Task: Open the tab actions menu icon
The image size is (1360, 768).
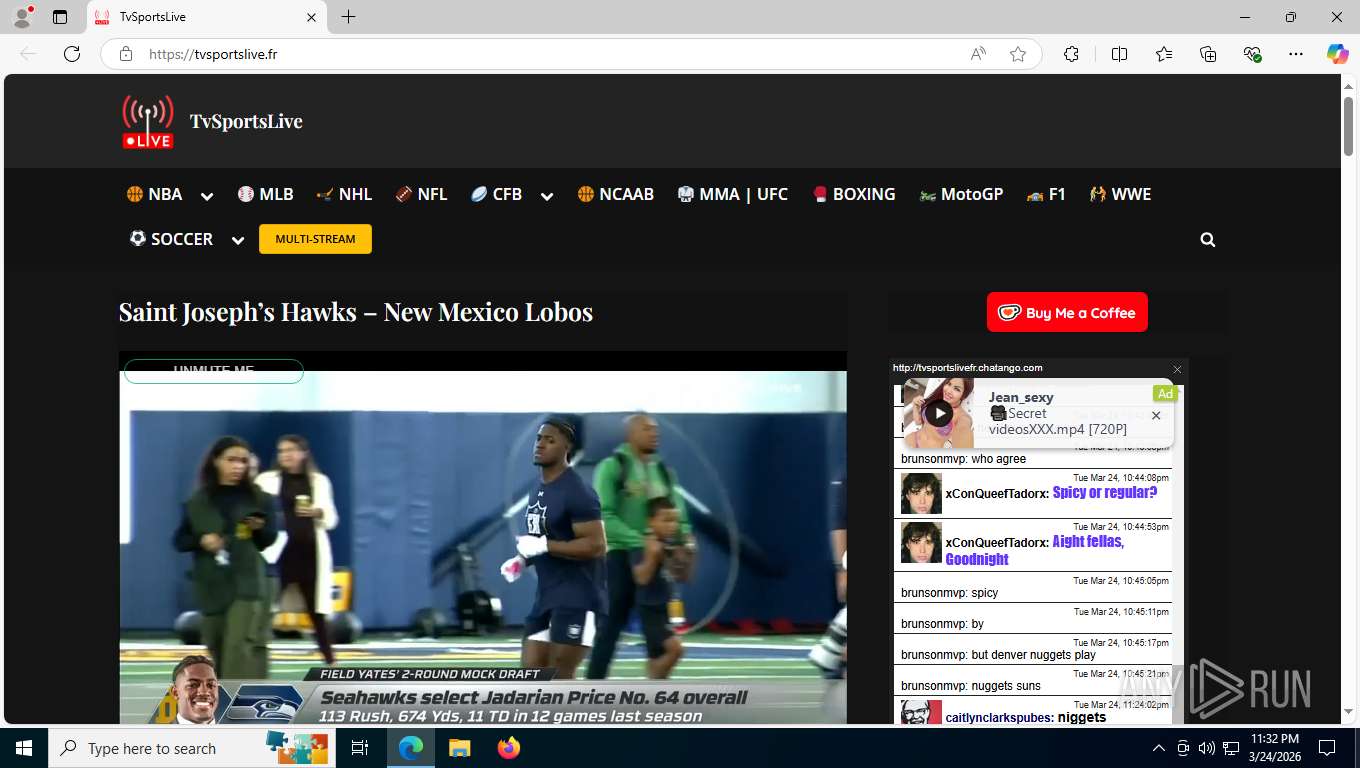Action: [x=60, y=17]
